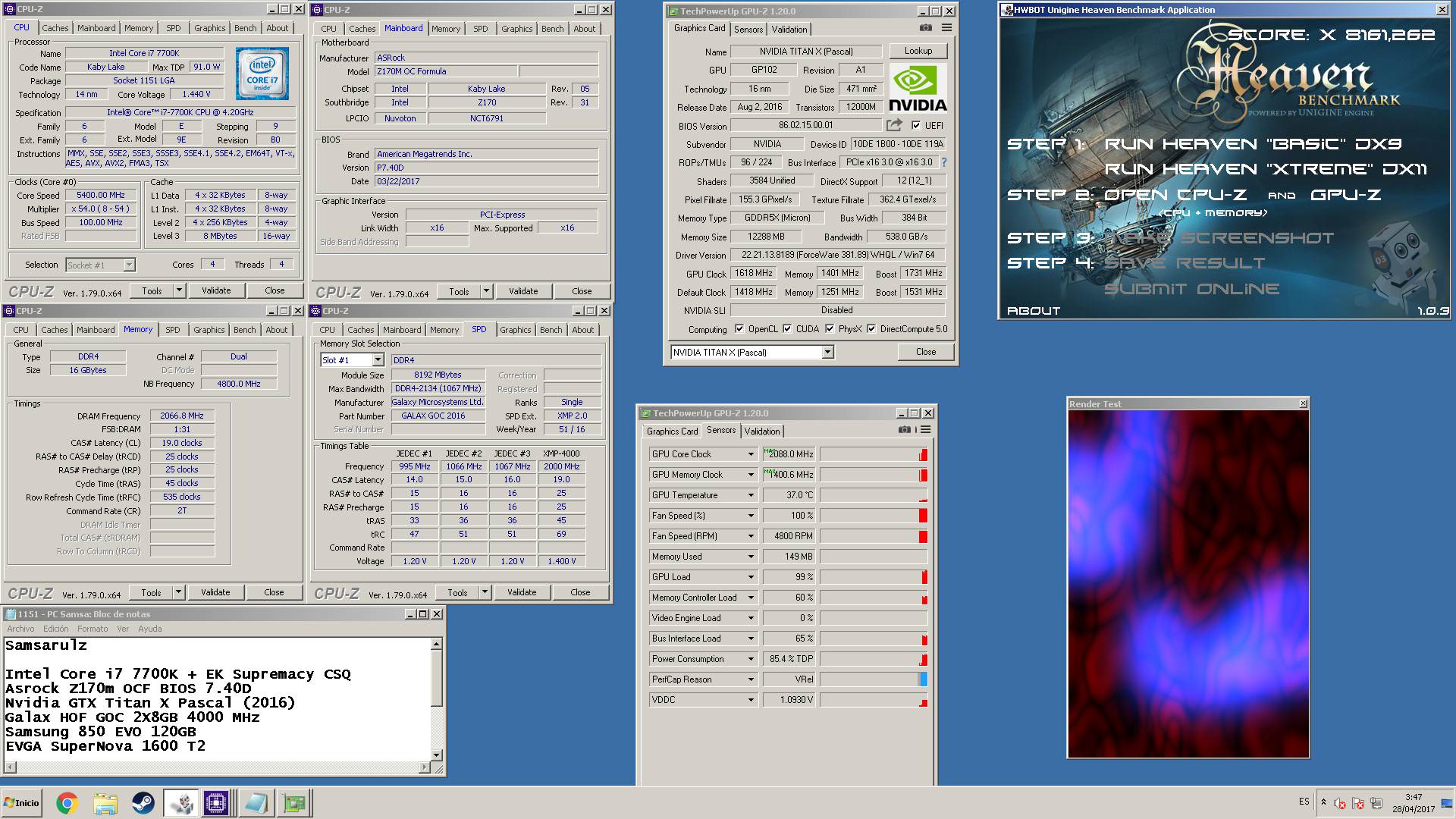Click GPU-Z title icon in Sensors window
The image size is (1456, 819).
point(646,413)
